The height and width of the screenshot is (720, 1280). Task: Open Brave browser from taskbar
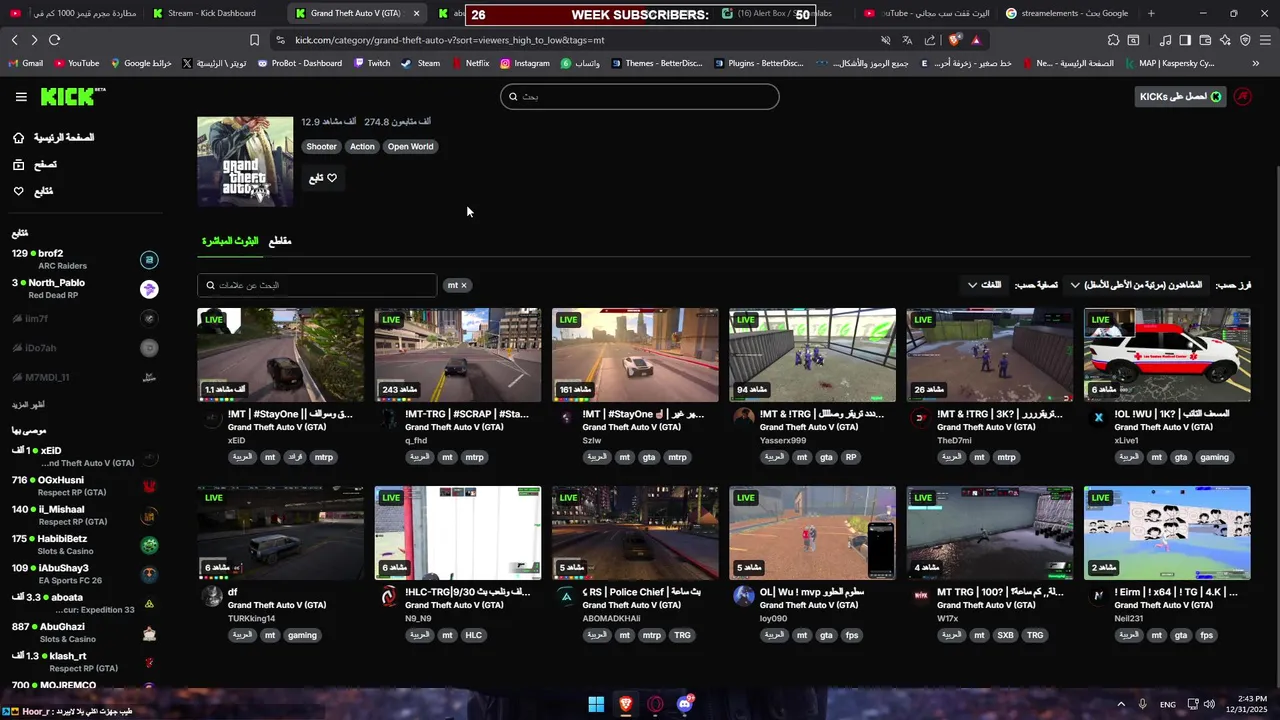[x=626, y=704]
